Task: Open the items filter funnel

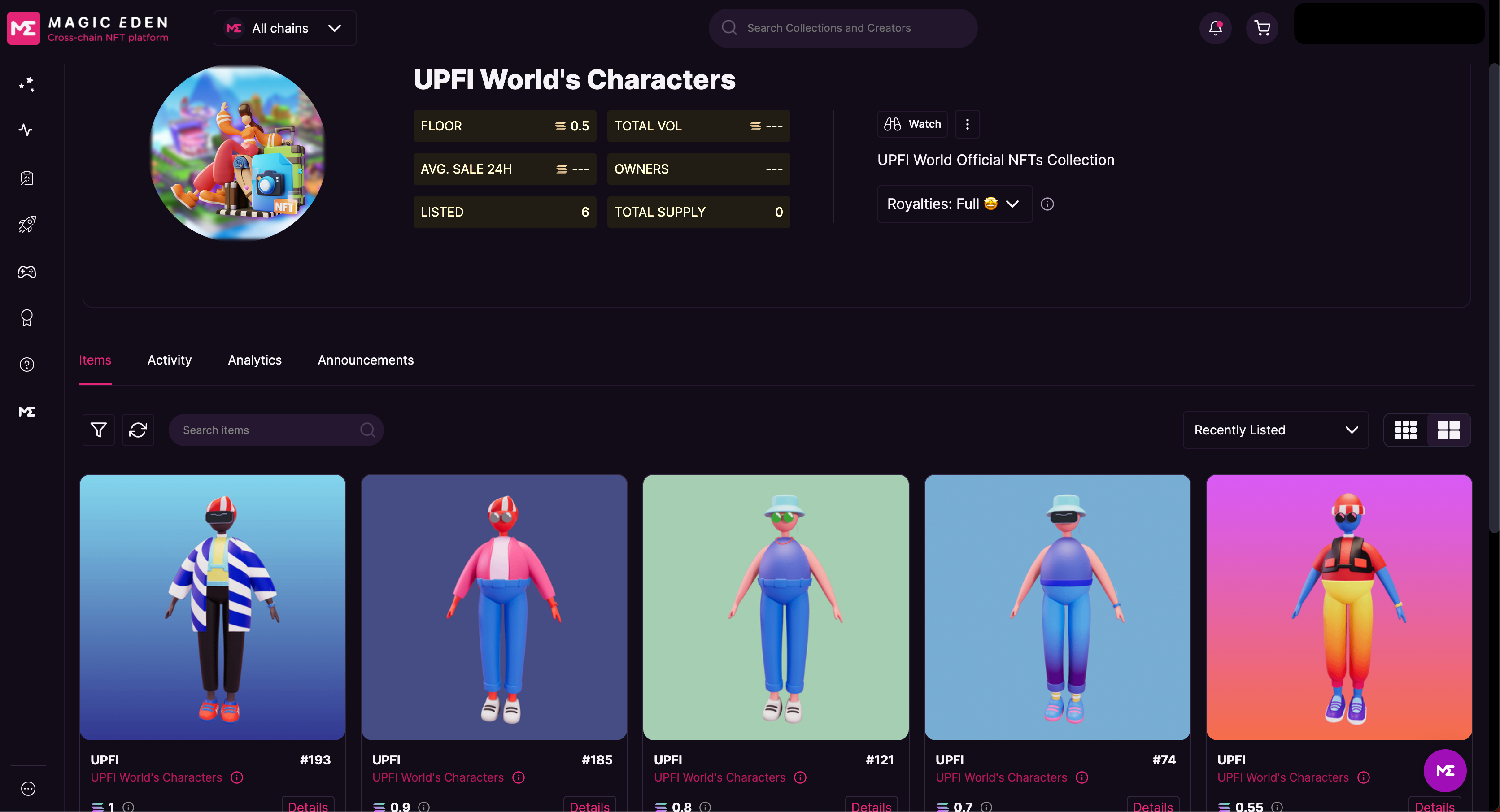Action: pos(98,430)
